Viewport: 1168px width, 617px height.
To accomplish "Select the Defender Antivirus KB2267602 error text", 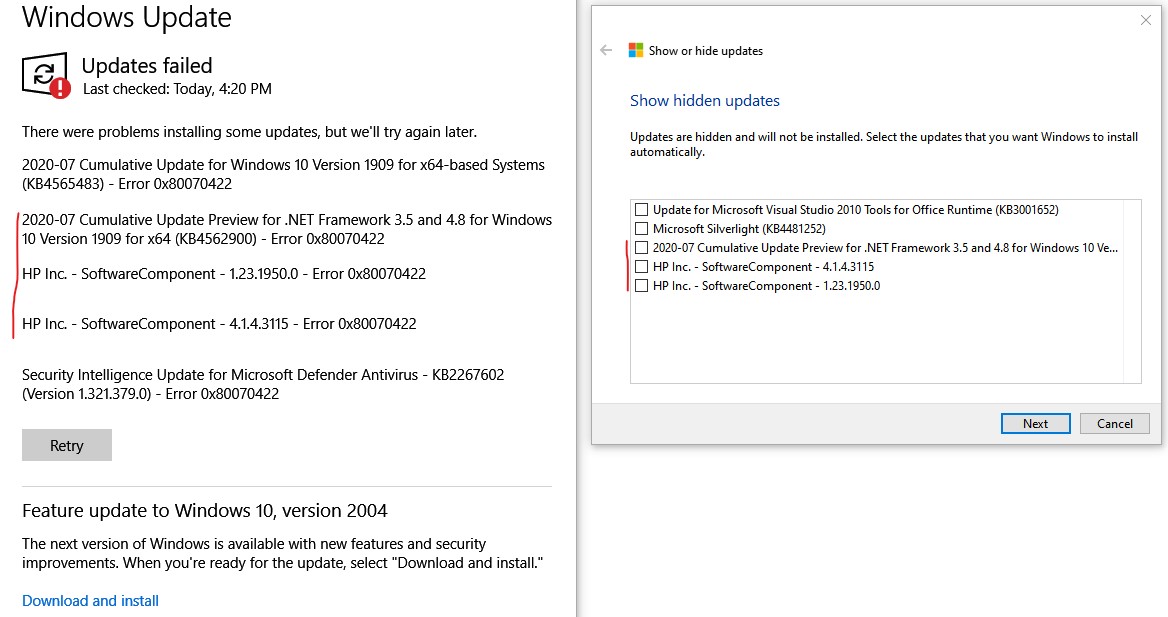I will click(263, 384).
